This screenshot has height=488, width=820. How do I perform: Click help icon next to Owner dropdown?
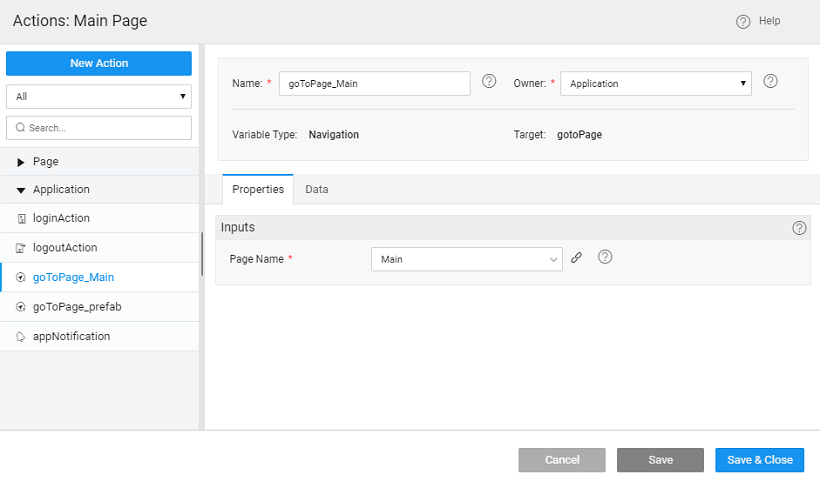[770, 82]
